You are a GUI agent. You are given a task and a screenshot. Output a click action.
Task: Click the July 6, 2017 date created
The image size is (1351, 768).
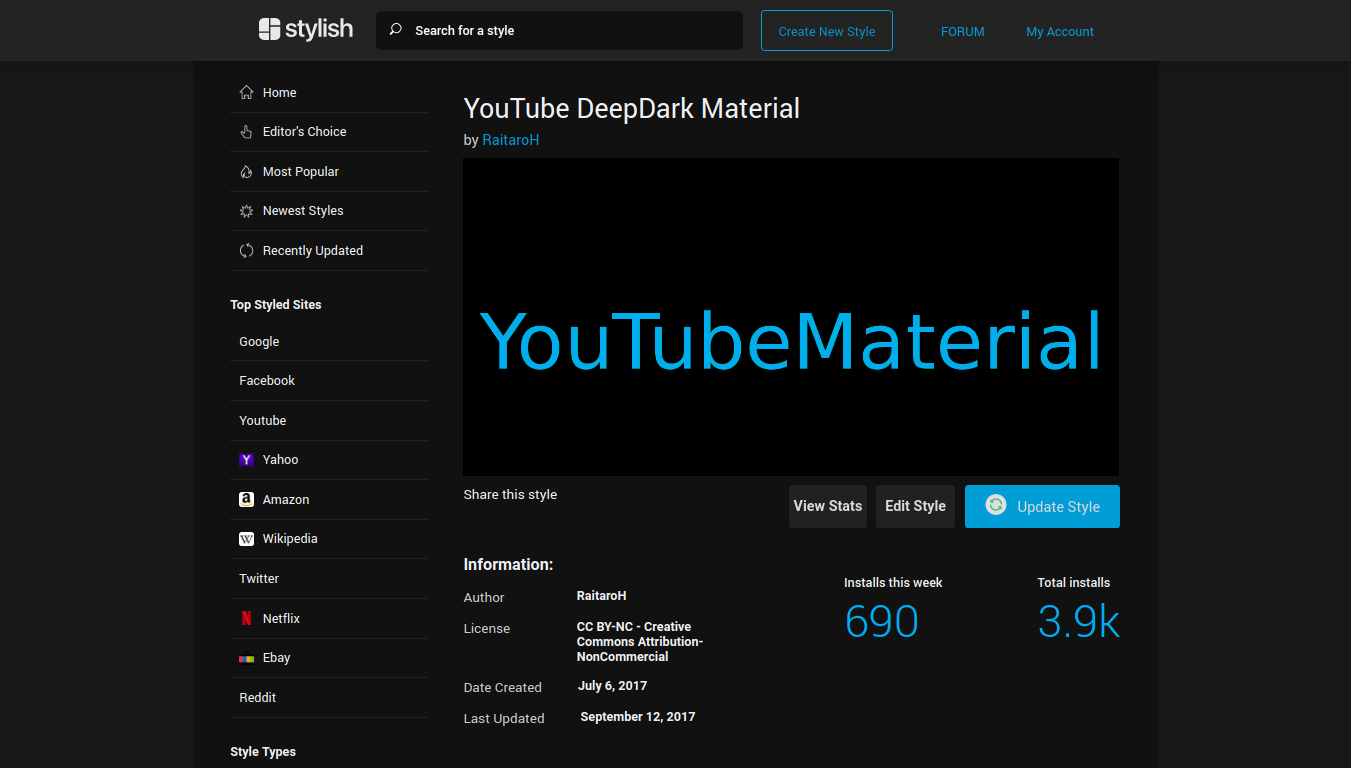613,686
